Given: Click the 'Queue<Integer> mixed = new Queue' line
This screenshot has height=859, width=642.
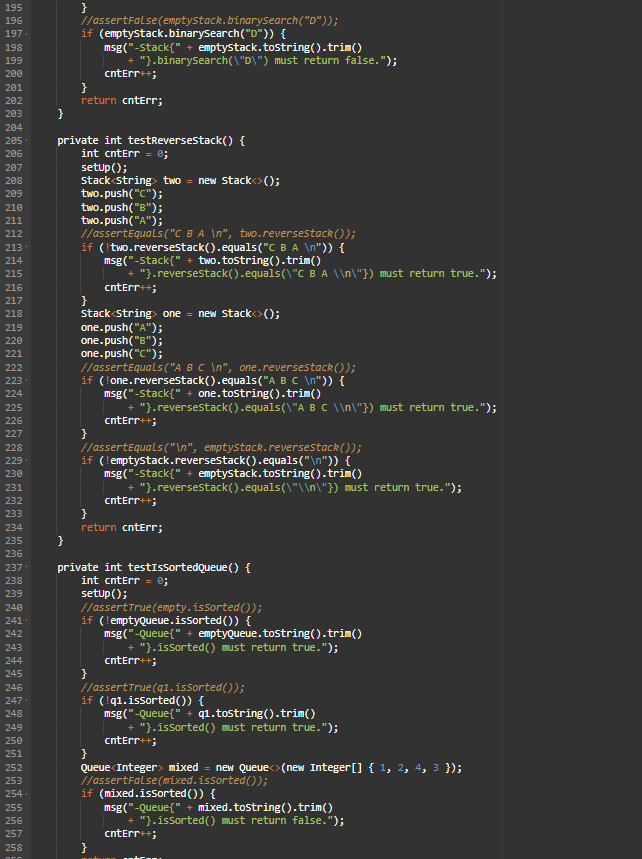Looking at the screenshot, I should pos(271,768).
